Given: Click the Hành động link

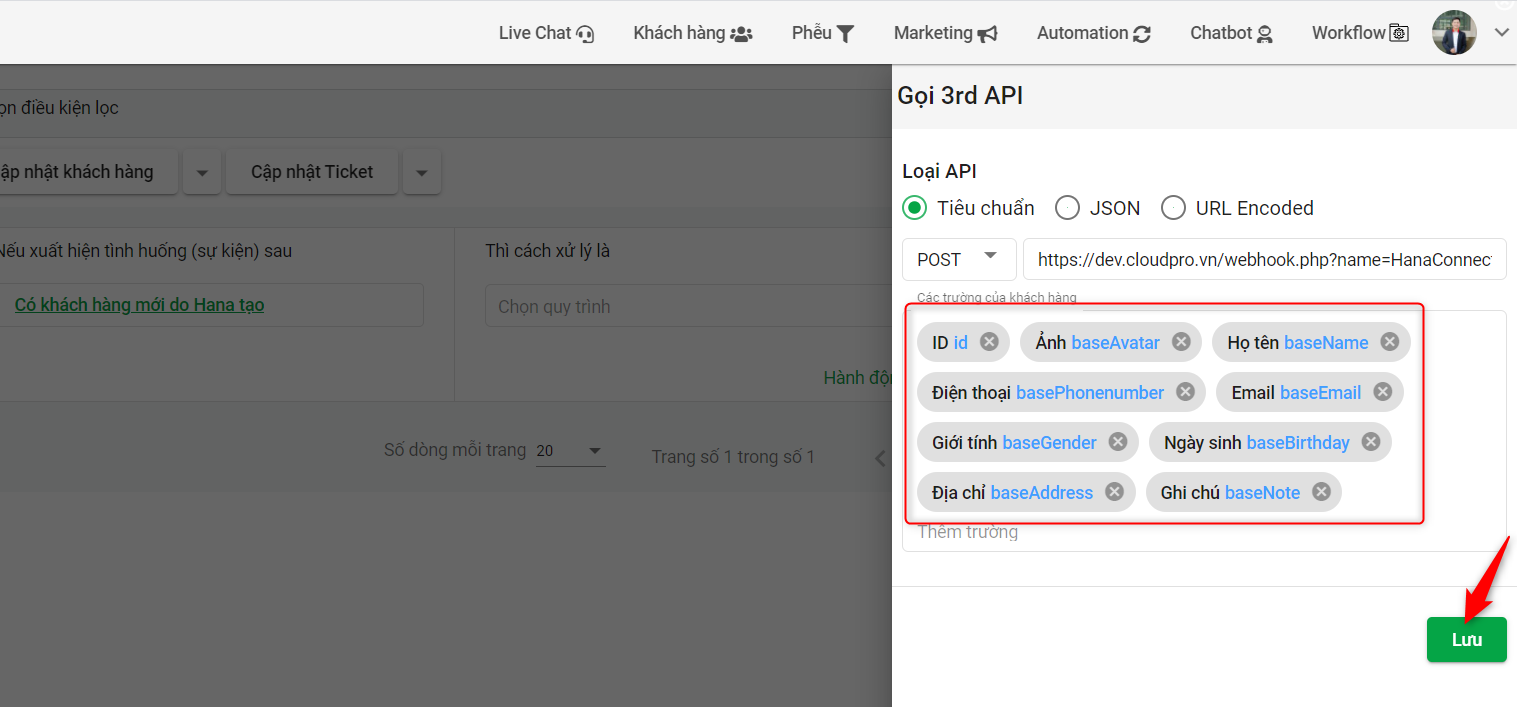Looking at the screenshot, I should click(x=857, y=378).
